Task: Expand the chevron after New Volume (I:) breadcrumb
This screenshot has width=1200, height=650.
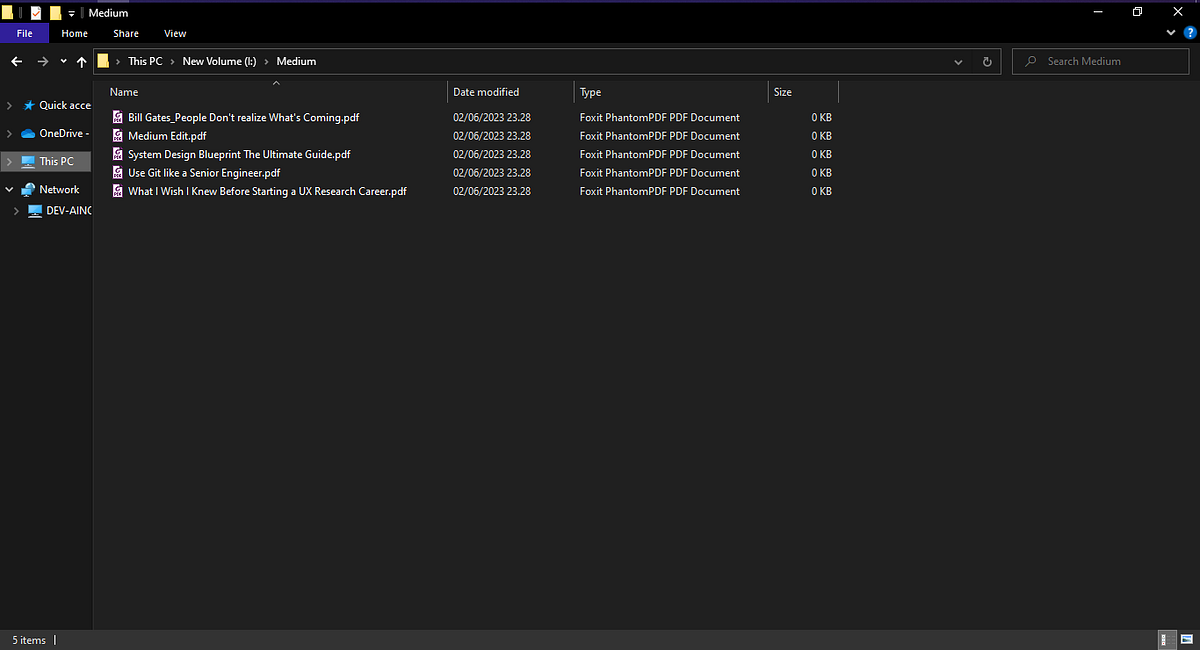Action: click(267, 61)
